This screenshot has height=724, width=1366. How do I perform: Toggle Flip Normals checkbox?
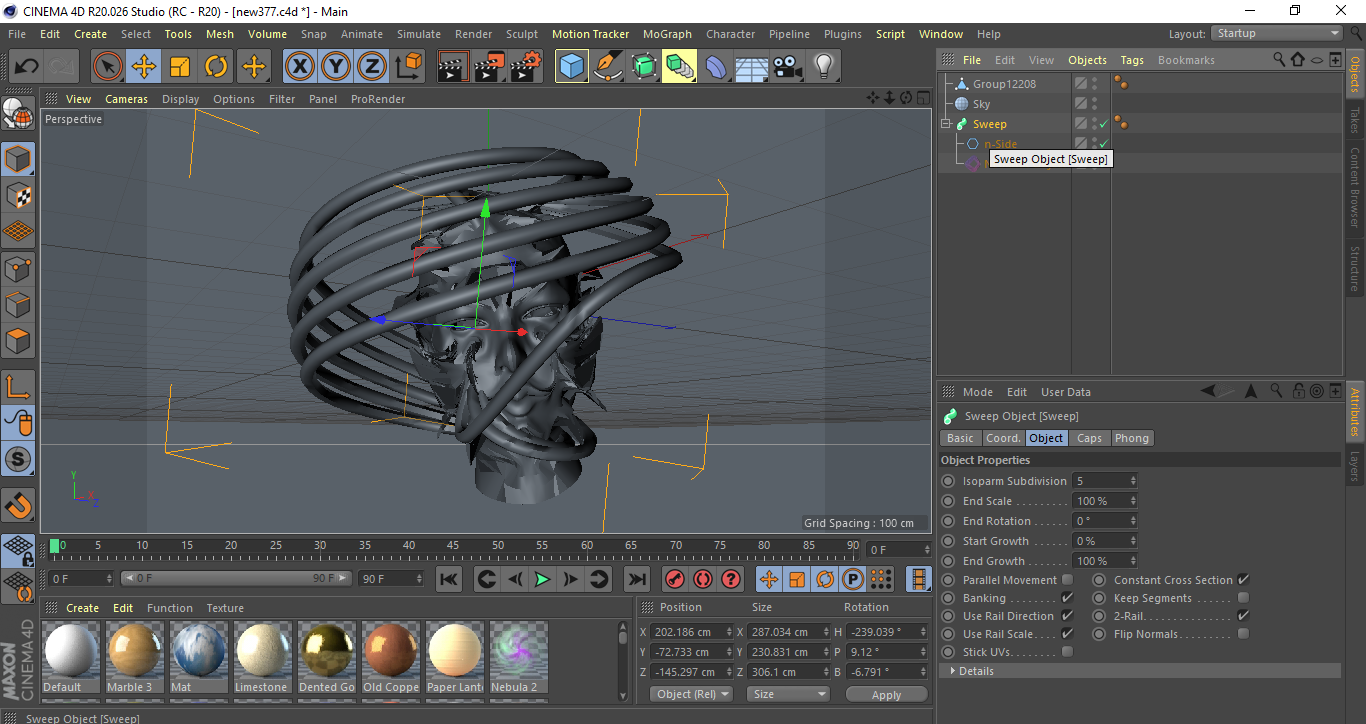(1243, 634)
